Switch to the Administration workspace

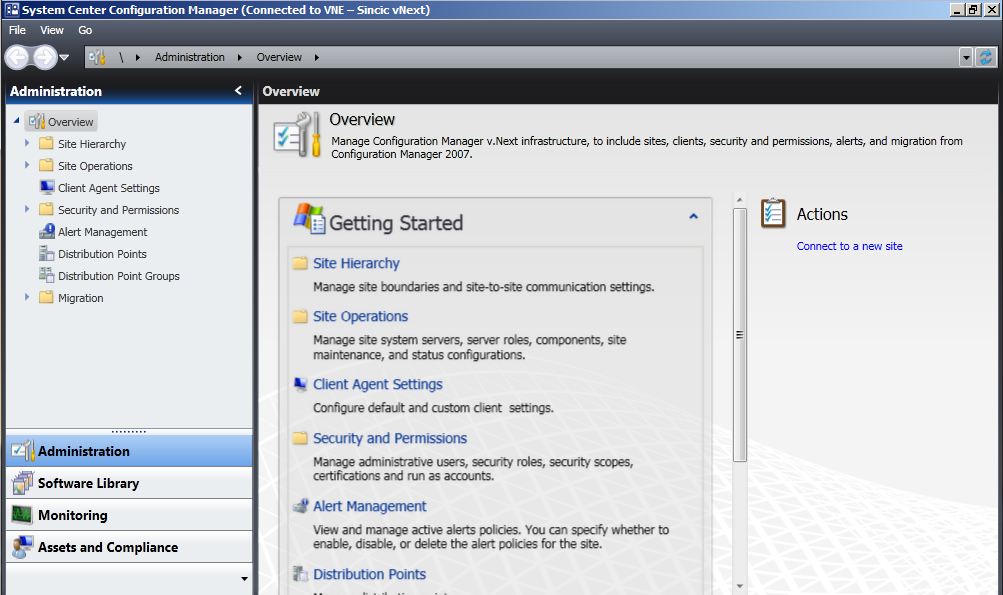[x=129, y=451]
